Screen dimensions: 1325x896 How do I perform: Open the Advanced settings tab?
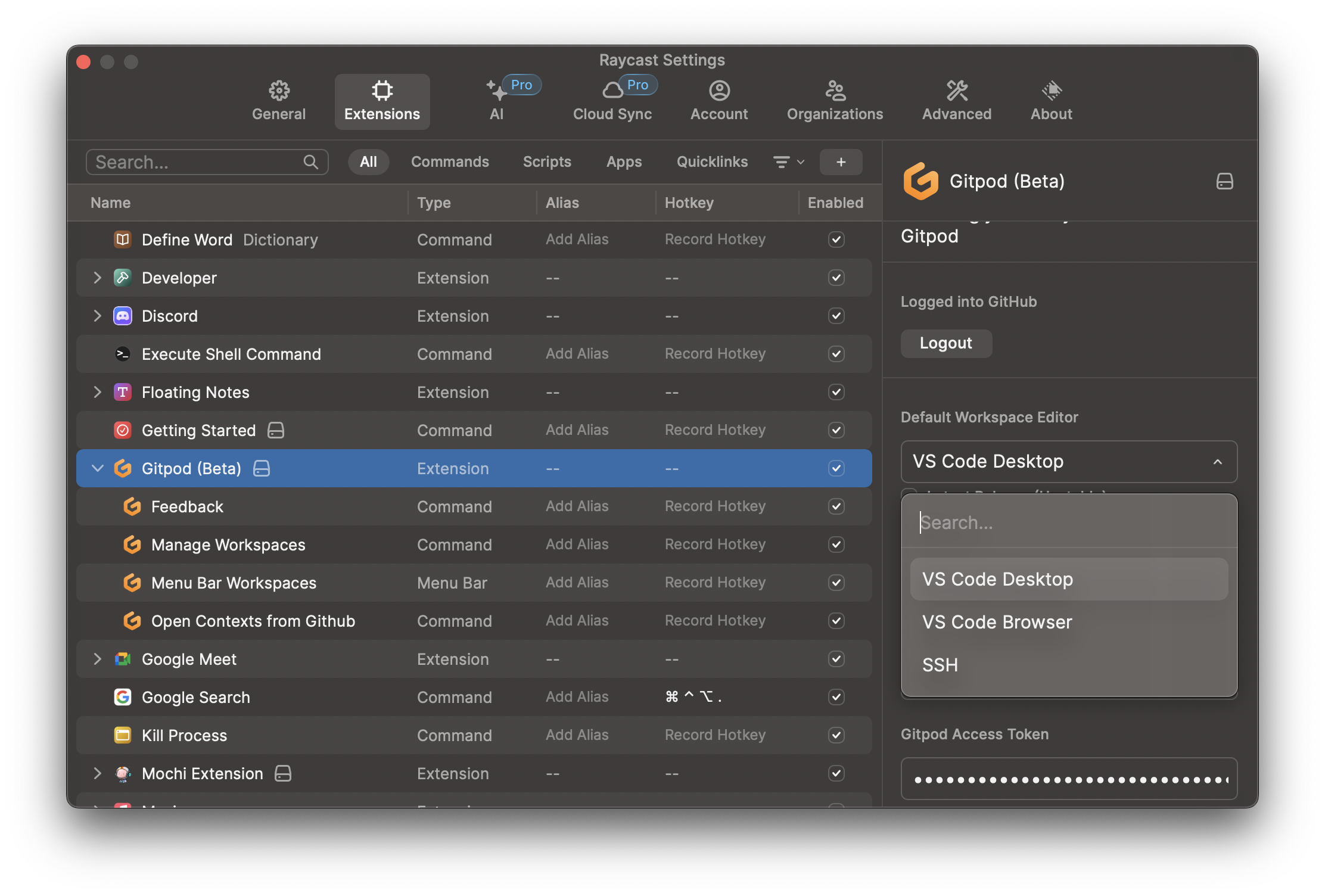coord(957,101)
